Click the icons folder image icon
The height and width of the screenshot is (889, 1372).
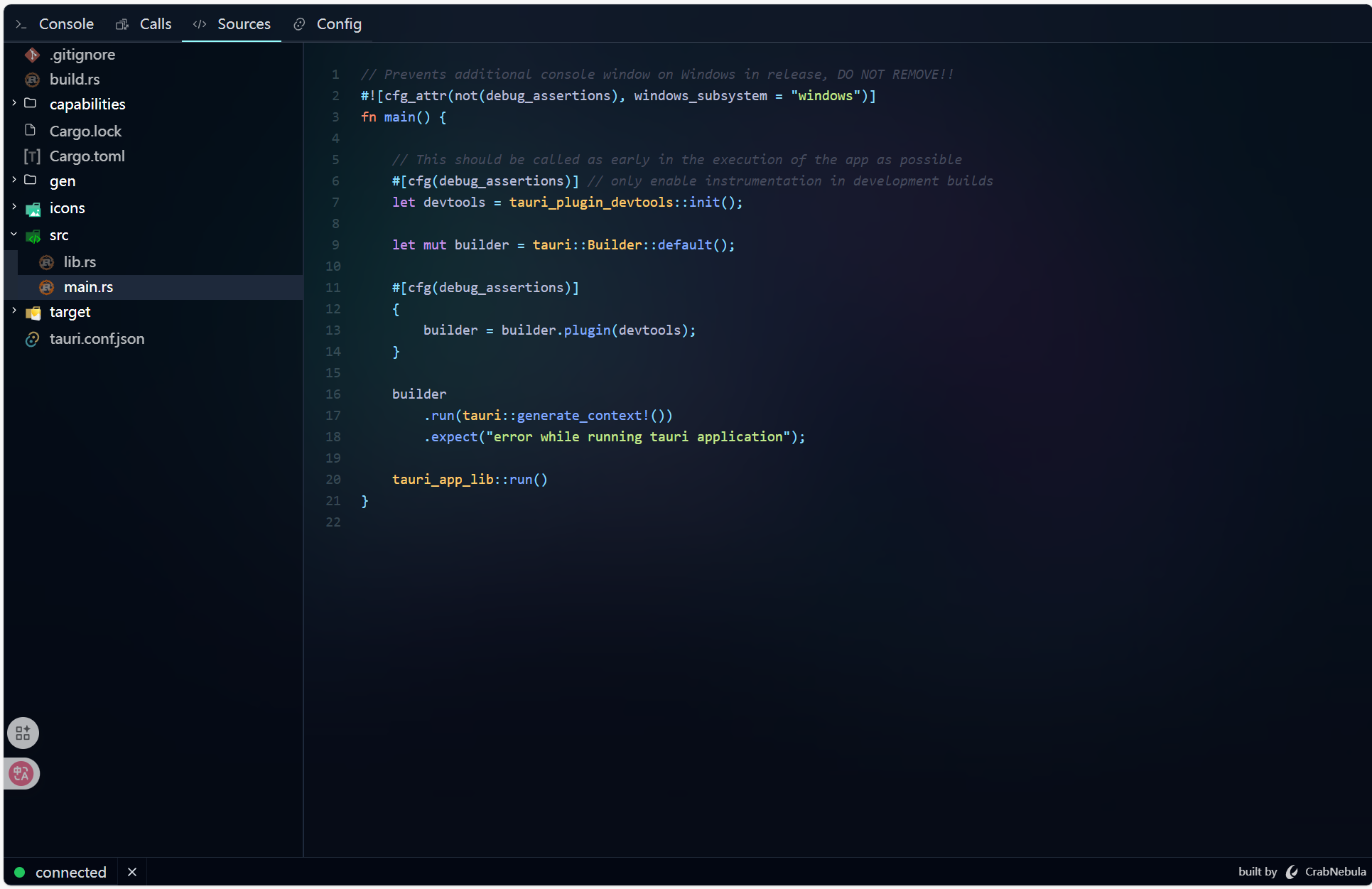coord(33,209)
